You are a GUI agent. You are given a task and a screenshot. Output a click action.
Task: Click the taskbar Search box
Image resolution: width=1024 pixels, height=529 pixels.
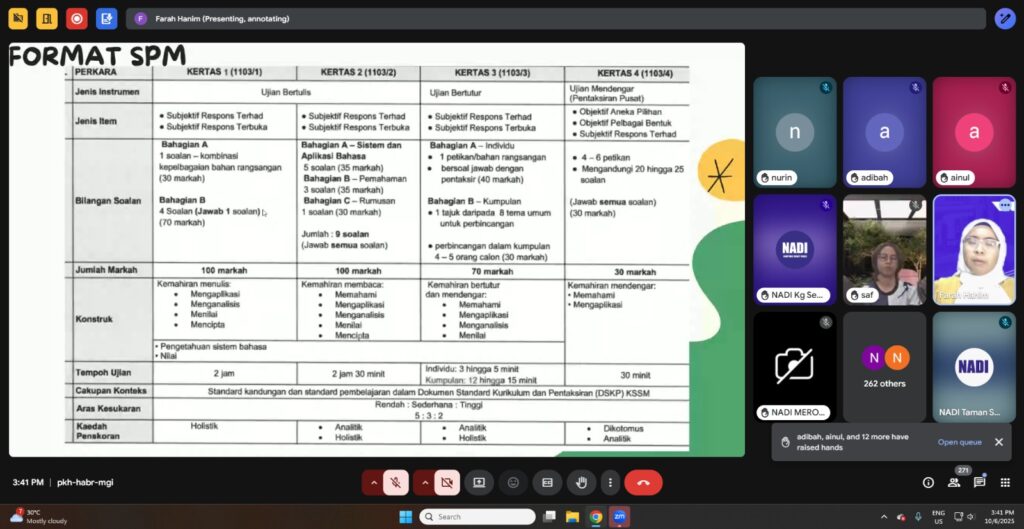[477, 517]
